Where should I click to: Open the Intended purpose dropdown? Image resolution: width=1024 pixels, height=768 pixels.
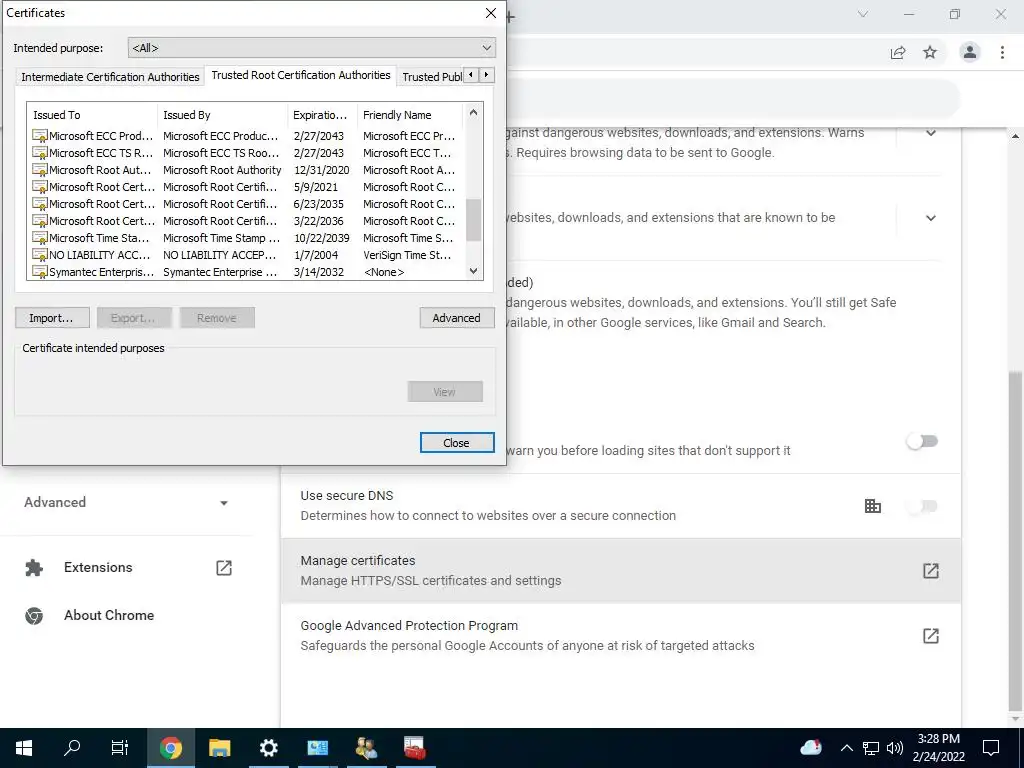[312, 48]
